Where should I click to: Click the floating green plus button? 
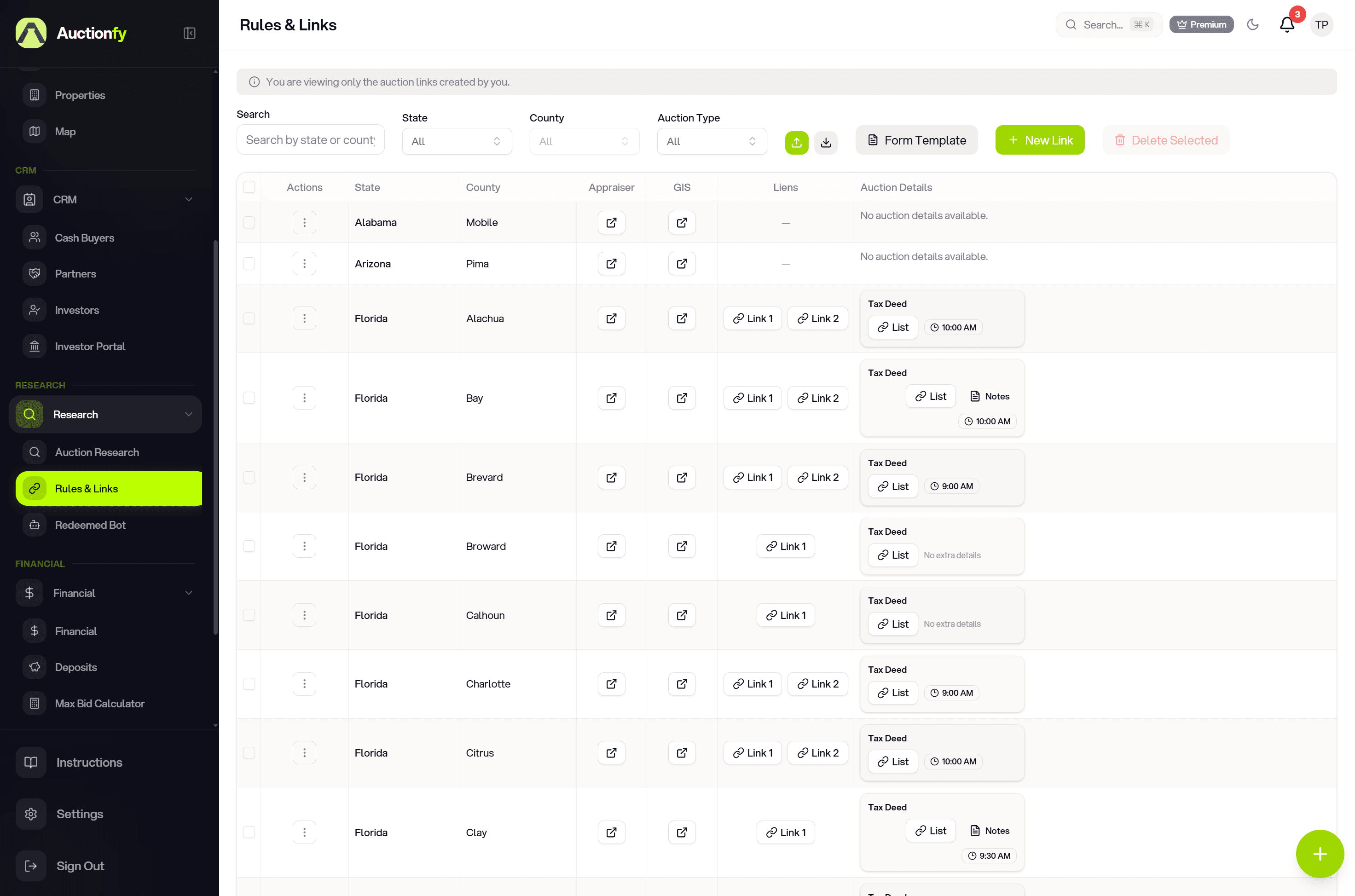(1319, 854)
